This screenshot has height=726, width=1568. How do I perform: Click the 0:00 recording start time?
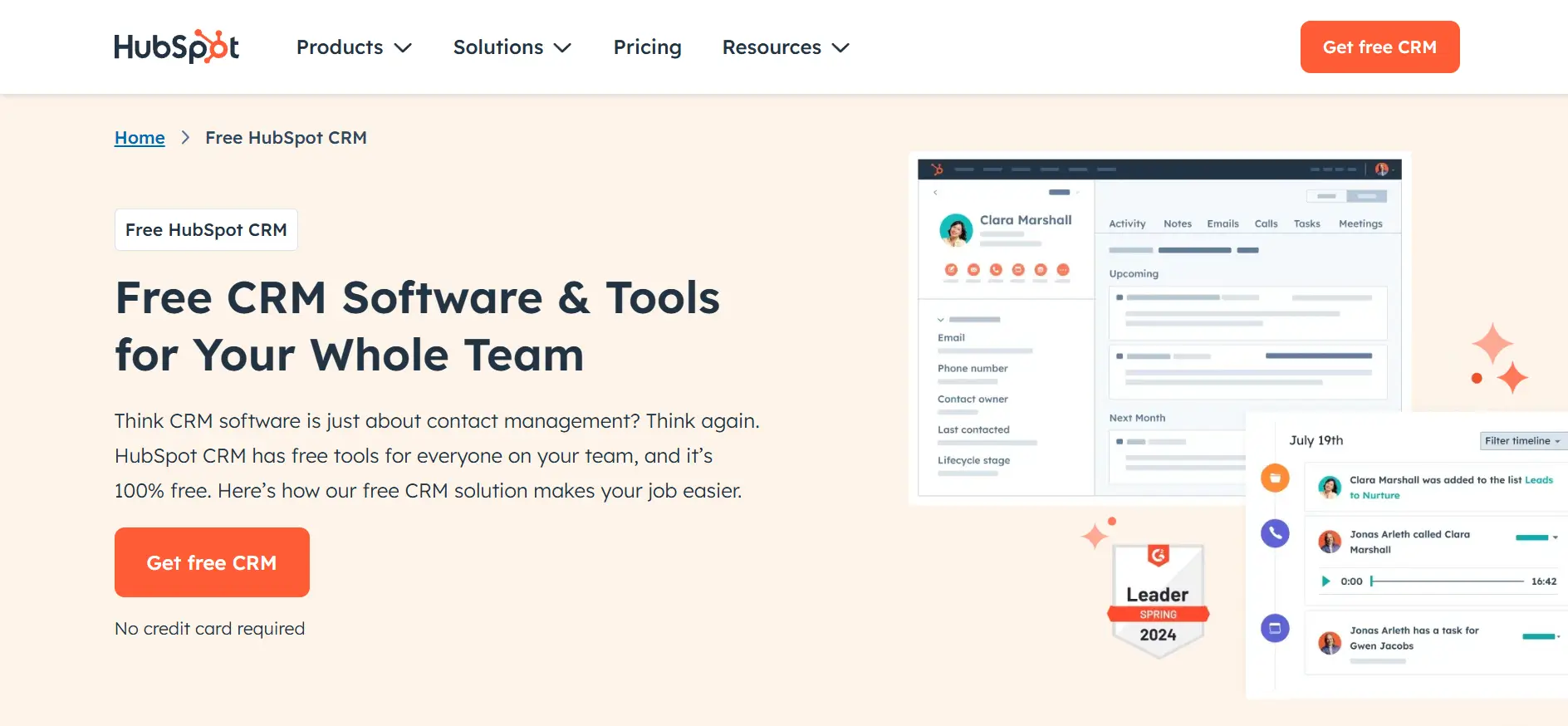pos(1351,581)
